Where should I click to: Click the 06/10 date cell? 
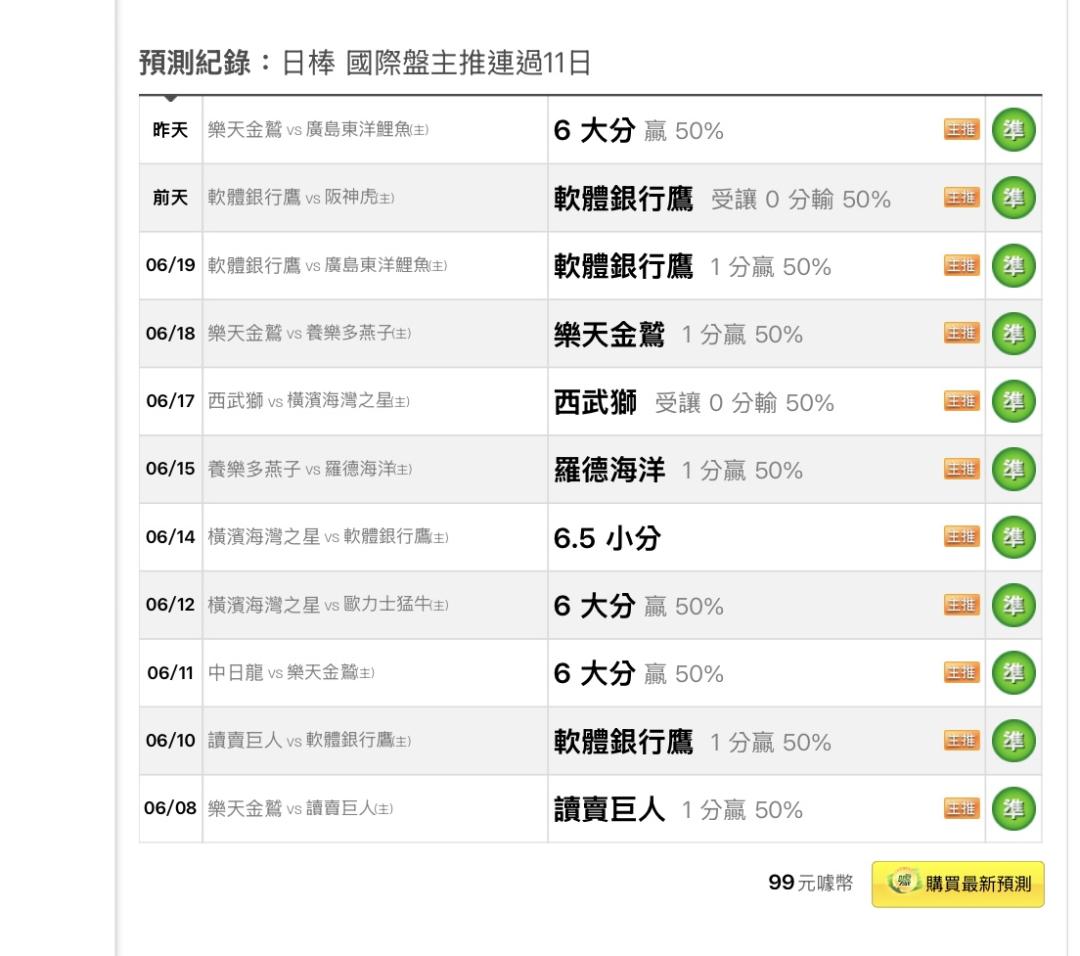coord(170,740)
